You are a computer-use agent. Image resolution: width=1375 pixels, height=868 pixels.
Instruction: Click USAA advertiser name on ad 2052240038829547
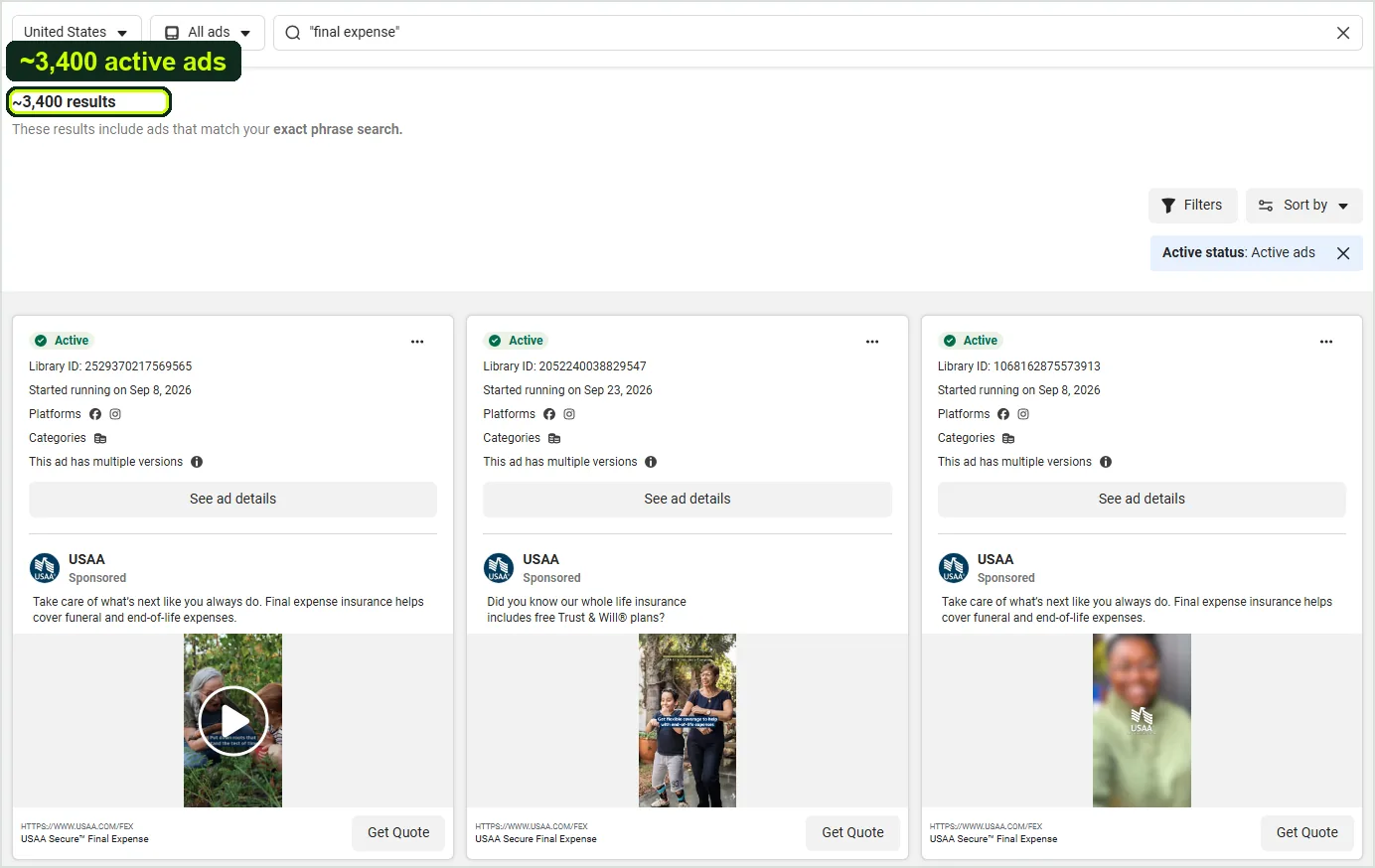tap(540, 559)
